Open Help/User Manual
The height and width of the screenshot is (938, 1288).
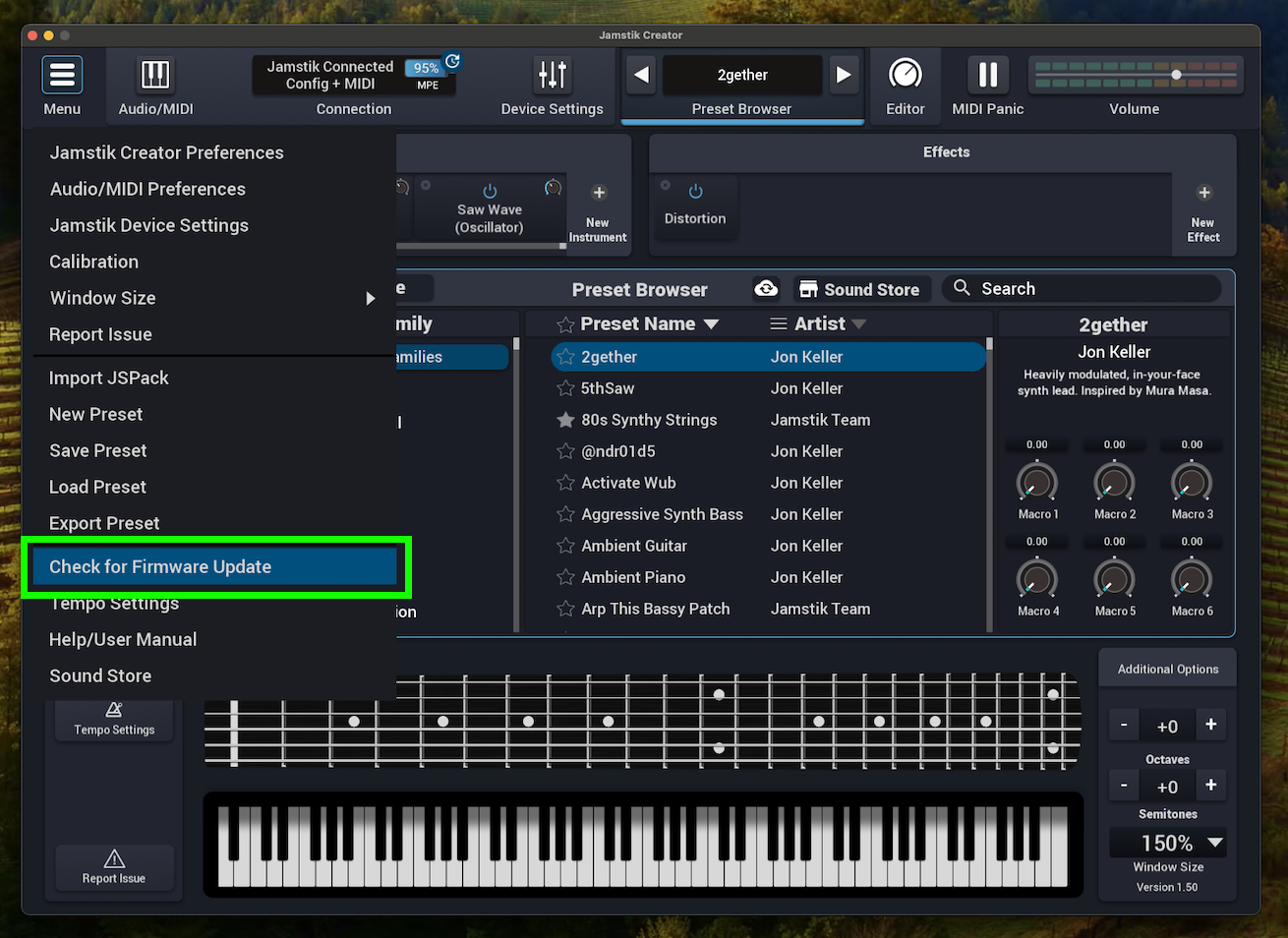pyautogui.click(x=123, y=639)
